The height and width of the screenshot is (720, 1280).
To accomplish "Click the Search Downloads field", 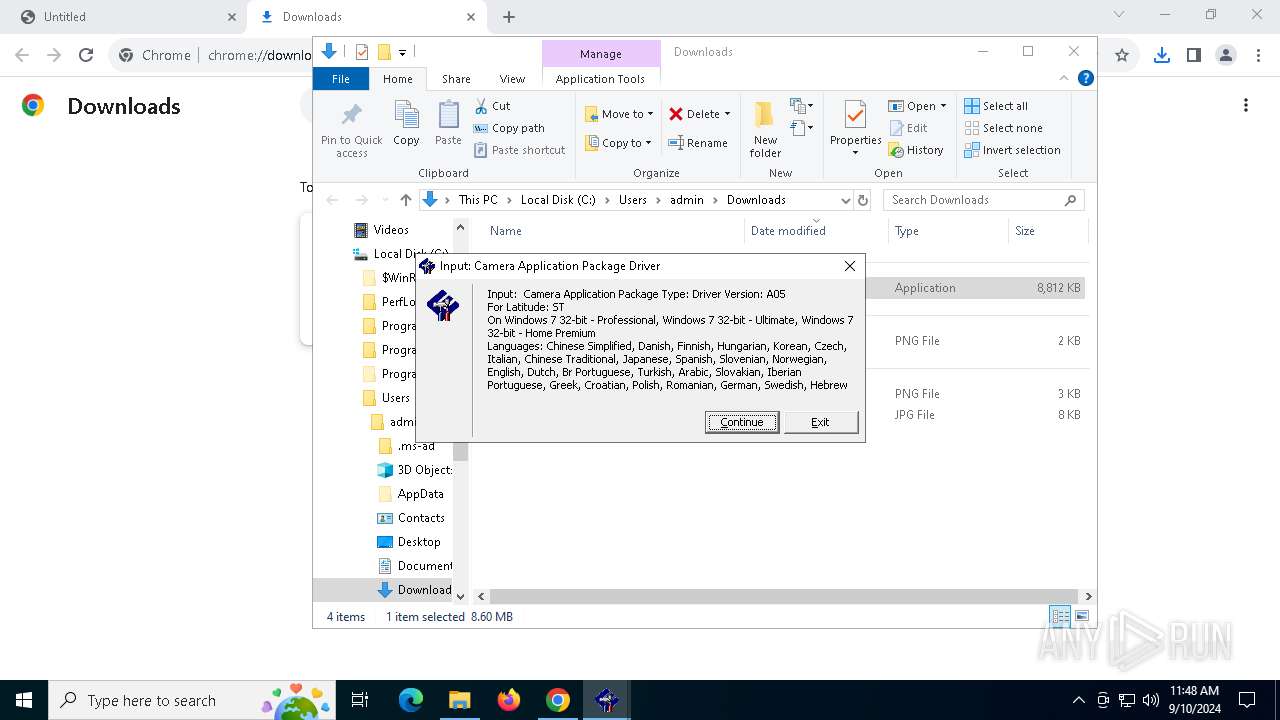I will click(x=984, y=200).
